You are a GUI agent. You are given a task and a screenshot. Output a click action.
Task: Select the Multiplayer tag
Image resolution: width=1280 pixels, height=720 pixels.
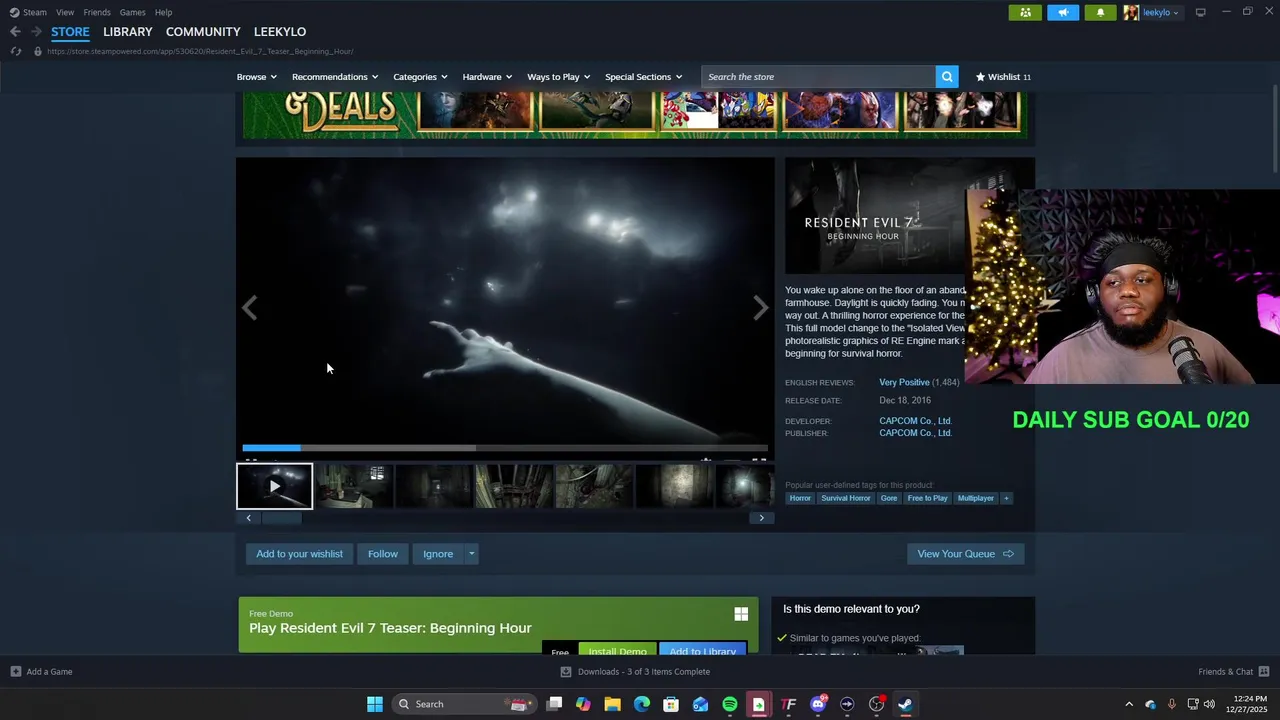[x=976, y=498]
